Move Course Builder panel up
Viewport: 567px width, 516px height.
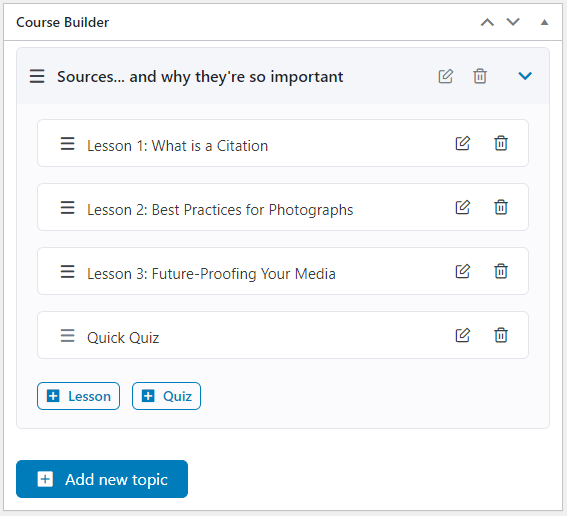point(487,22)
